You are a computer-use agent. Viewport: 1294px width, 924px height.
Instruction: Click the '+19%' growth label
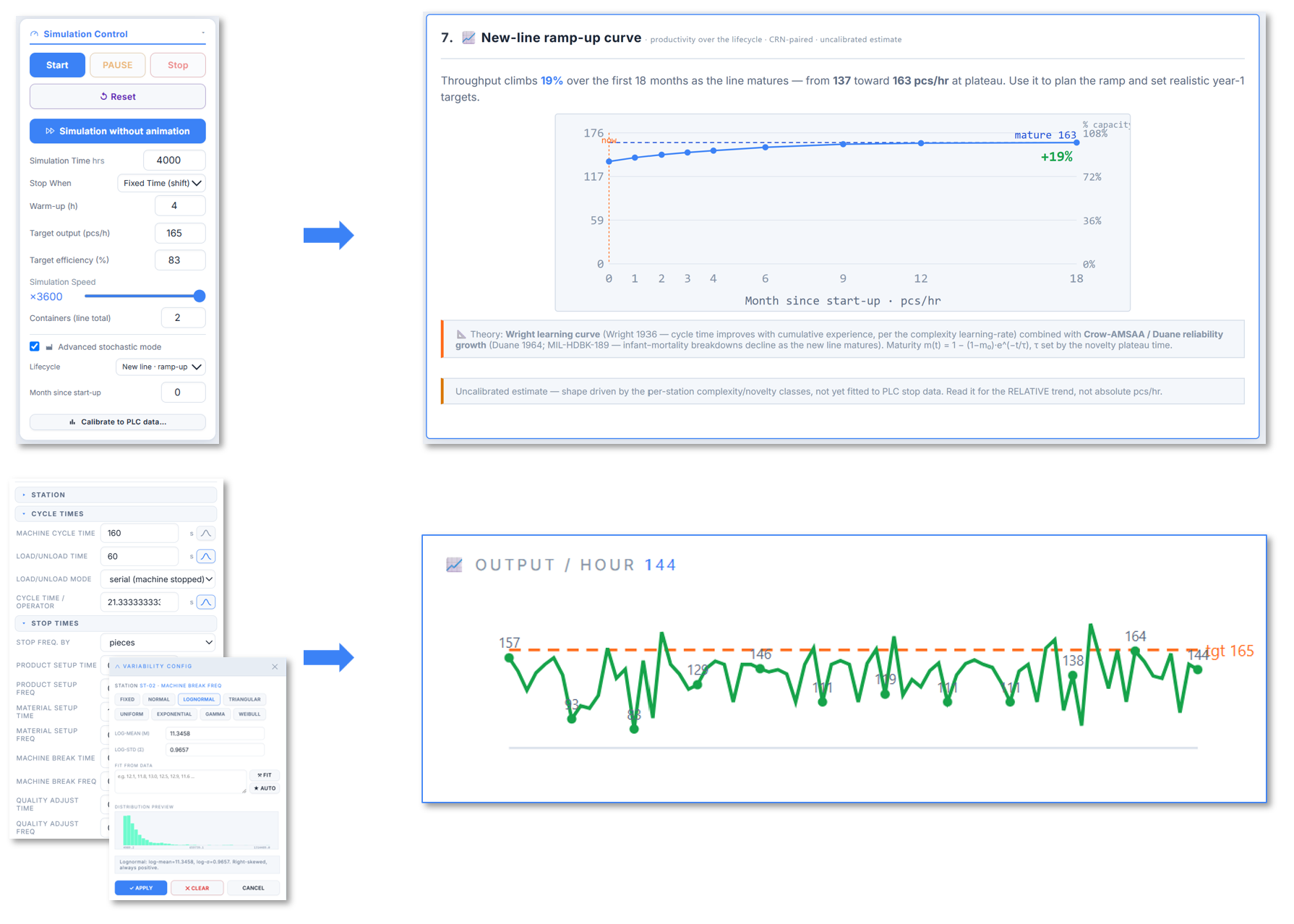[1056, 157]
